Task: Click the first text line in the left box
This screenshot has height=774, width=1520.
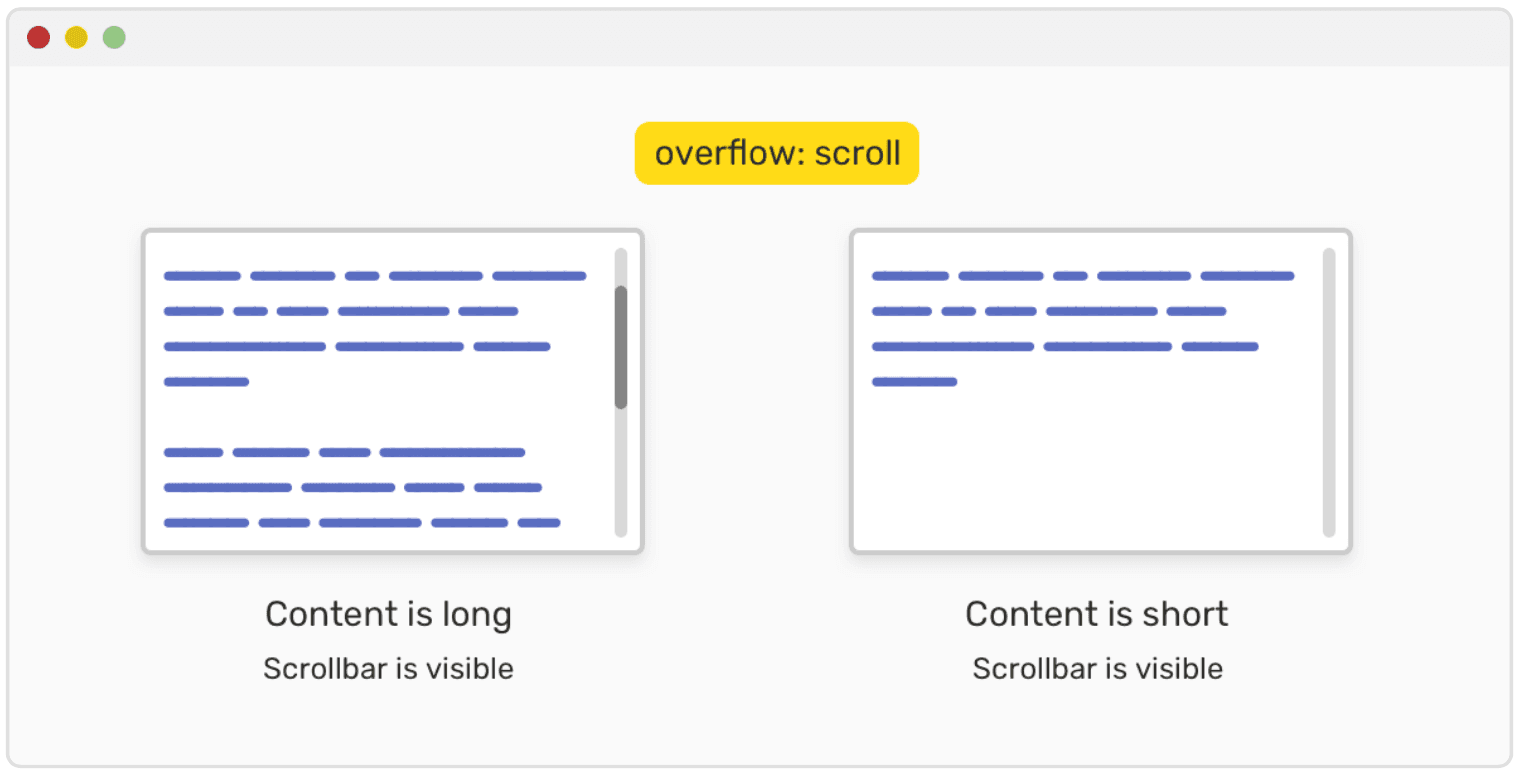Action: [x=375, y=276]
